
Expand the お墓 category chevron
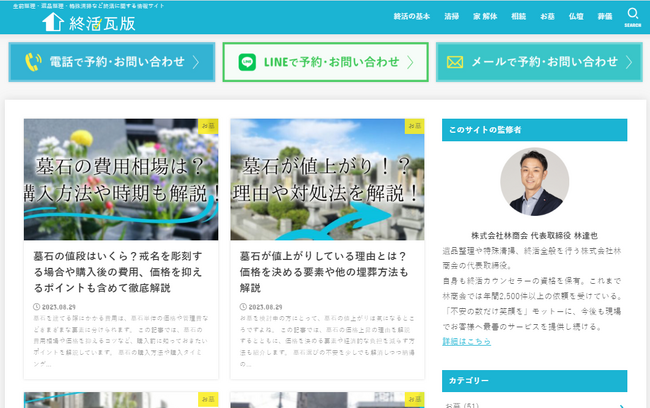pos(620,404)
